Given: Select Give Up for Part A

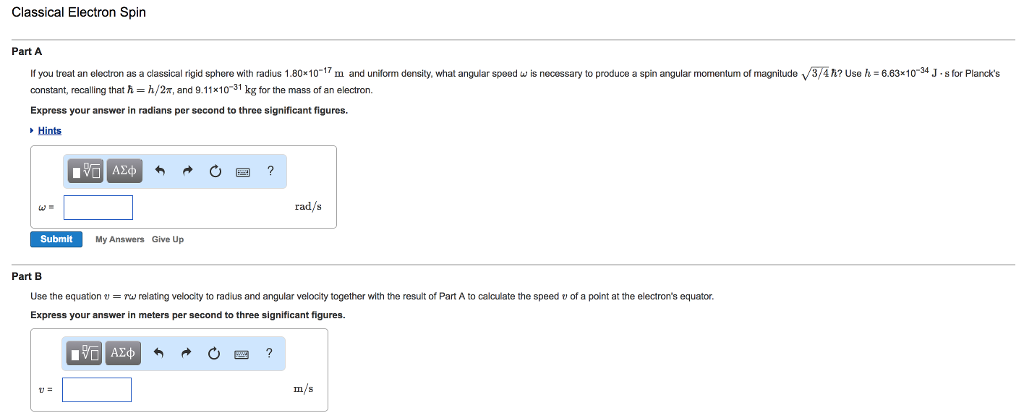Looking at the screenshot, I should (168, 239).
